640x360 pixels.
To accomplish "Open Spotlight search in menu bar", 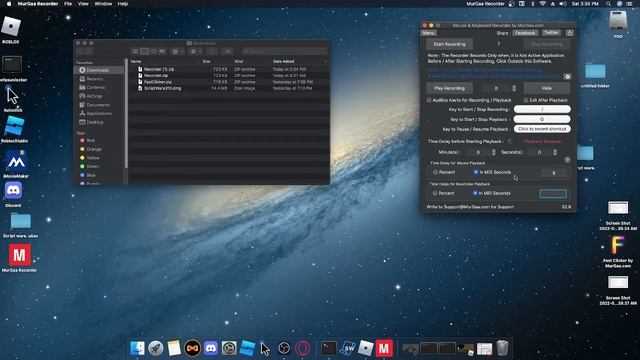I will [608, 4].
